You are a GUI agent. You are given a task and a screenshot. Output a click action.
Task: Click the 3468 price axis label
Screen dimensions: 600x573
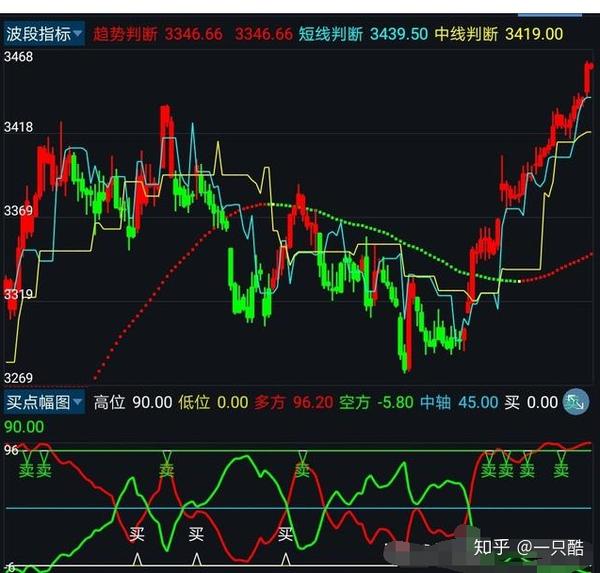18,57
